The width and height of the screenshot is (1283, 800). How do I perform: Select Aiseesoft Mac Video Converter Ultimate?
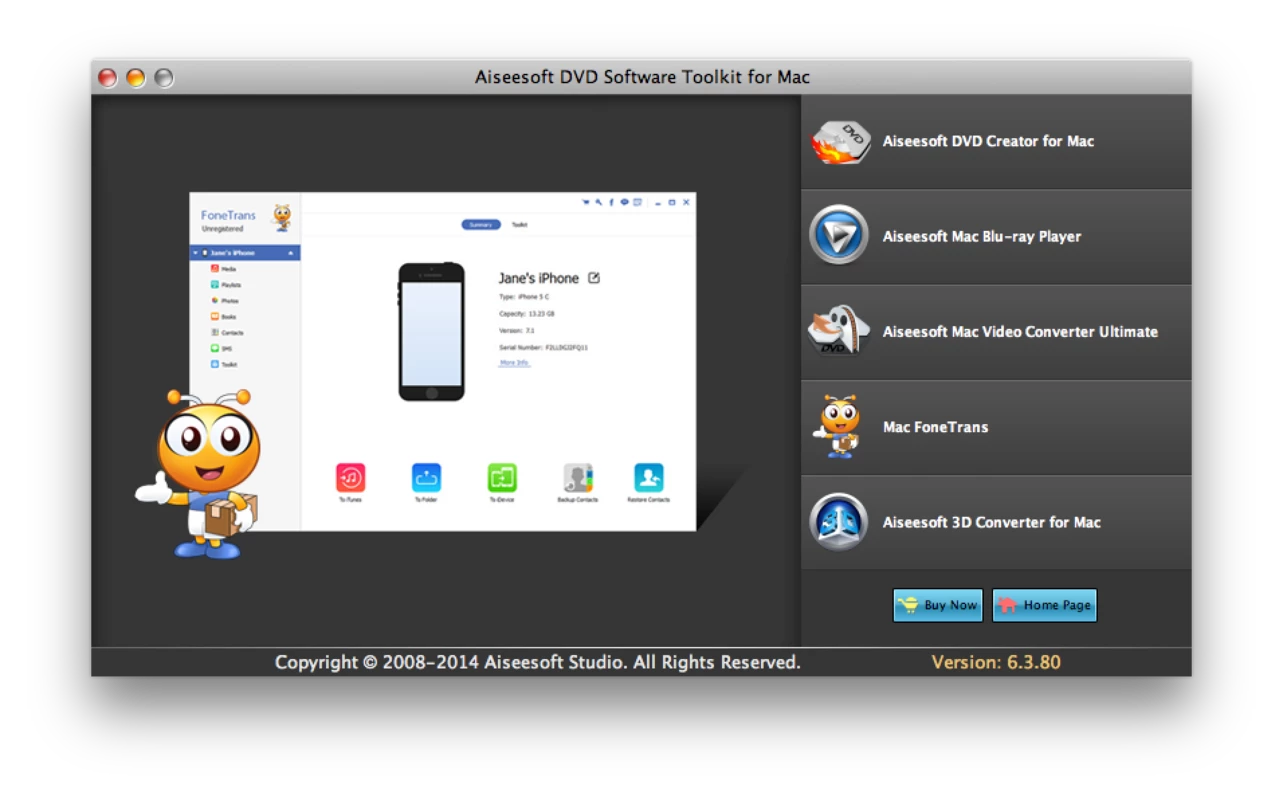click(x=996, y=332)
